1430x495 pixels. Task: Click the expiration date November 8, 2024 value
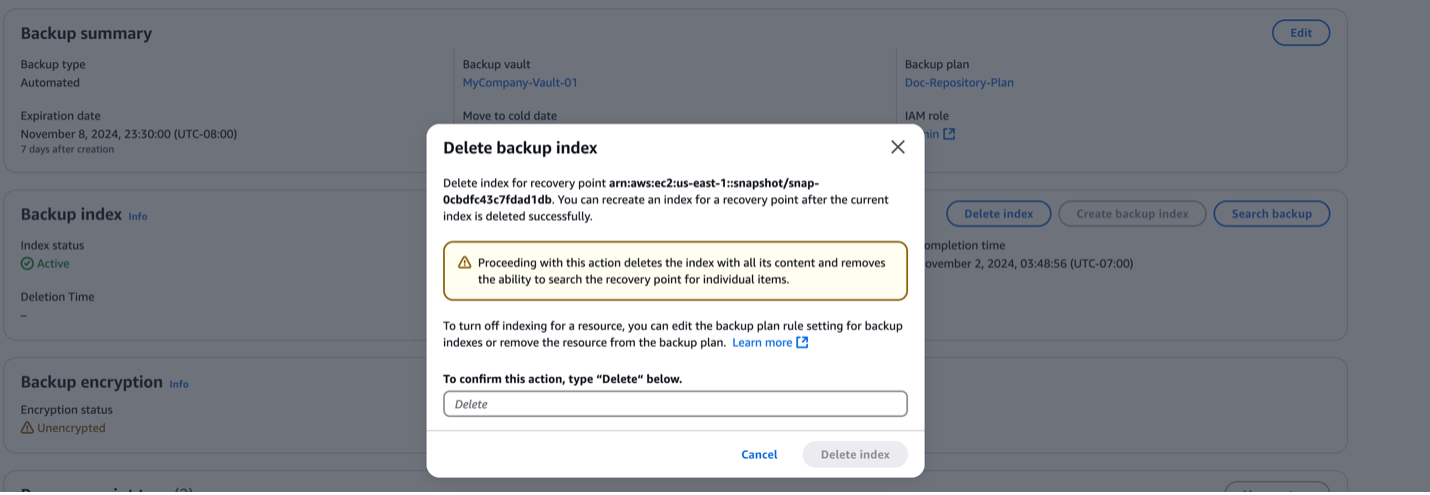(x=129, y=134)
